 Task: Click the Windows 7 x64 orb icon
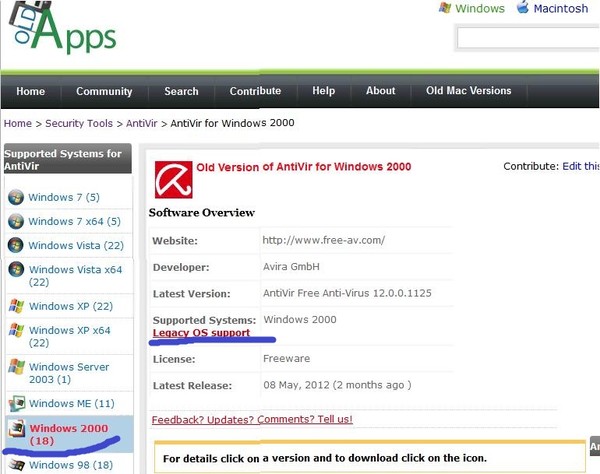pyautogui.click(x=16, y=222)
